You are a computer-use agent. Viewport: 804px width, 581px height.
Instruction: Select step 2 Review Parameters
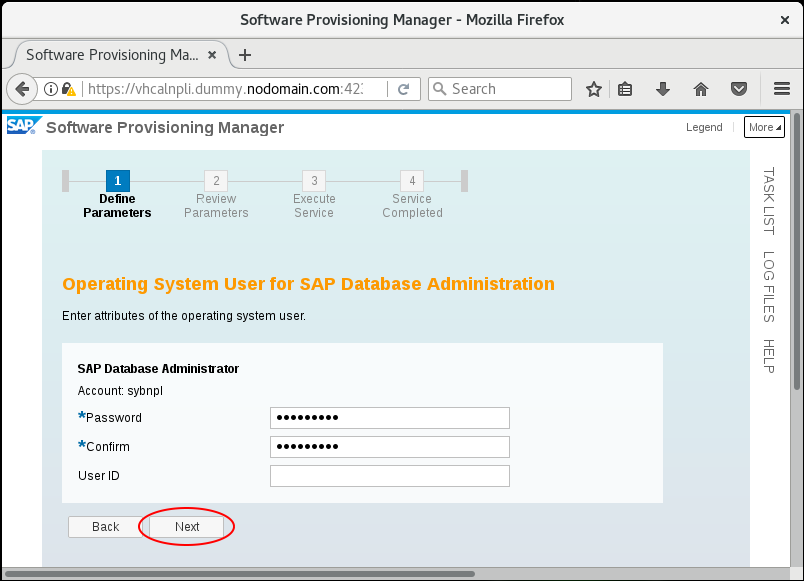point(216,195)
